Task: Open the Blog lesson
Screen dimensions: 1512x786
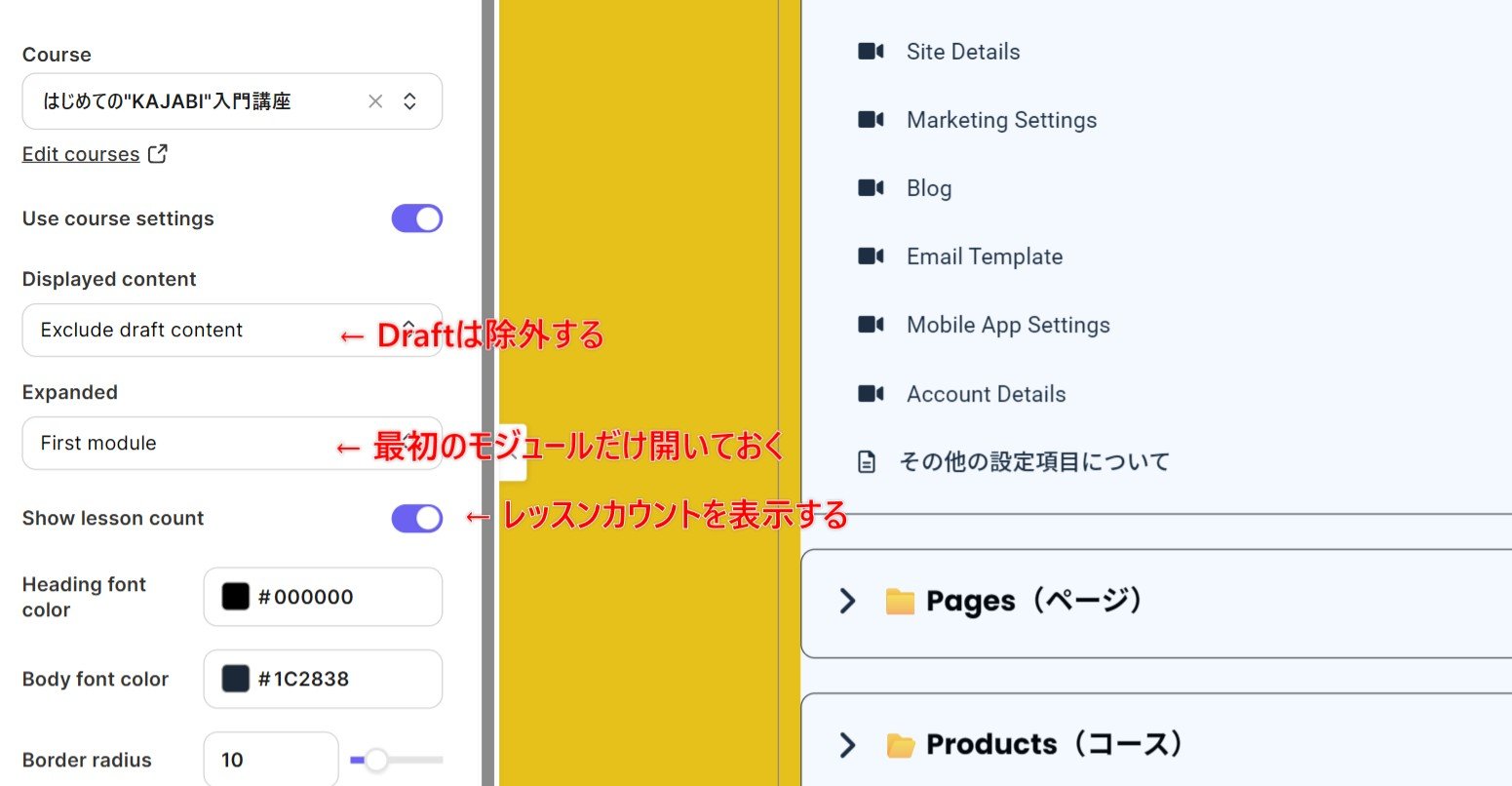Action: (929, 188)
